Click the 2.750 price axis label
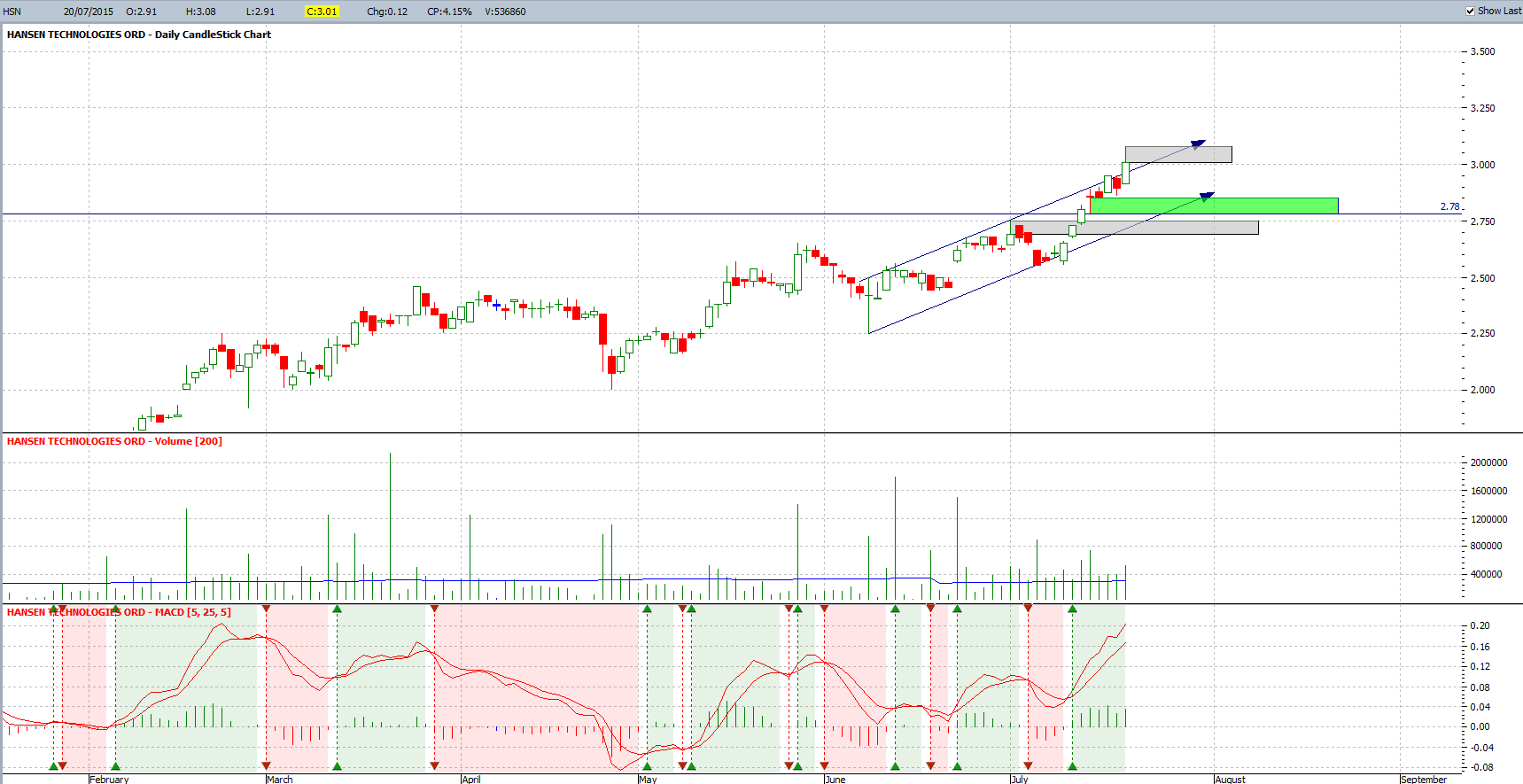The image size is (1523, 784). point(1482,221)
